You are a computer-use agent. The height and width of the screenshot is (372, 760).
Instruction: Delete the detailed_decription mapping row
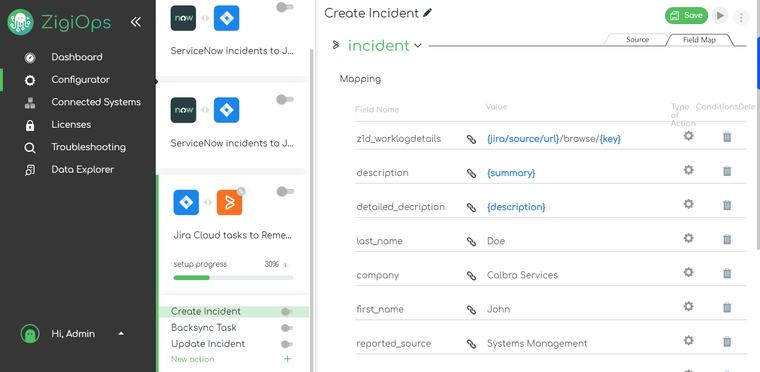pos(727,205)
